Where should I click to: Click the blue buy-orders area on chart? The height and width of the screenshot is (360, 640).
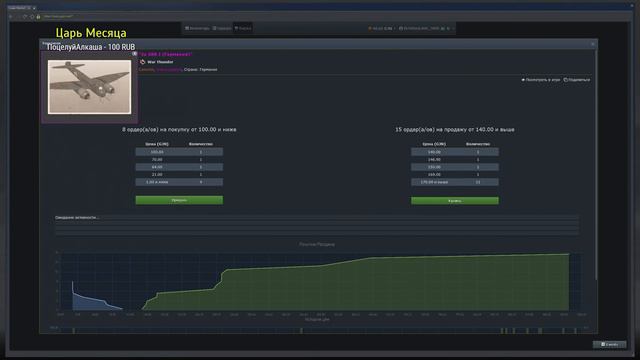click(x=90, y=303)
